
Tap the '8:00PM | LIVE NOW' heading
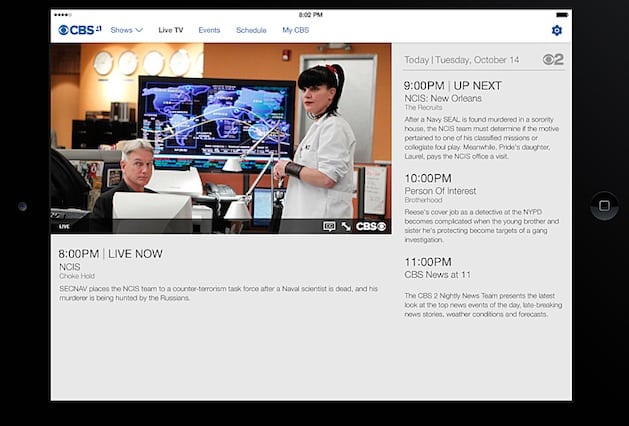coord(110,254)
